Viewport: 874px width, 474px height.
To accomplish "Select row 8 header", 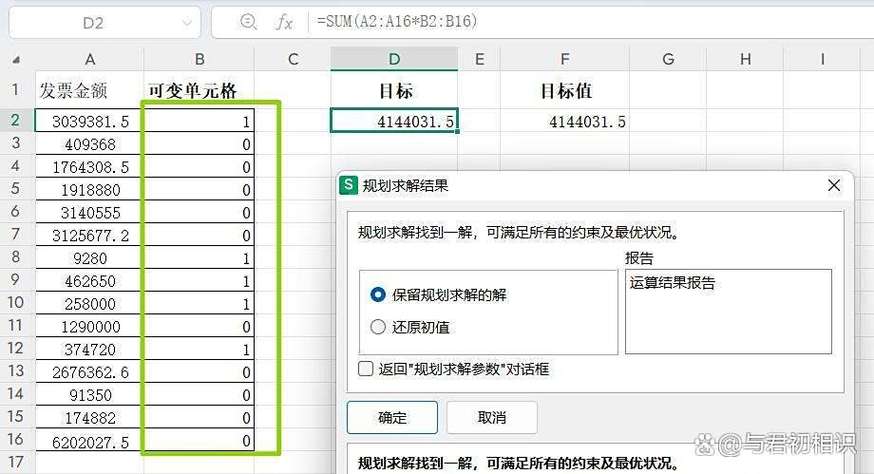I will pyautogui.click(x=16, y=257).
